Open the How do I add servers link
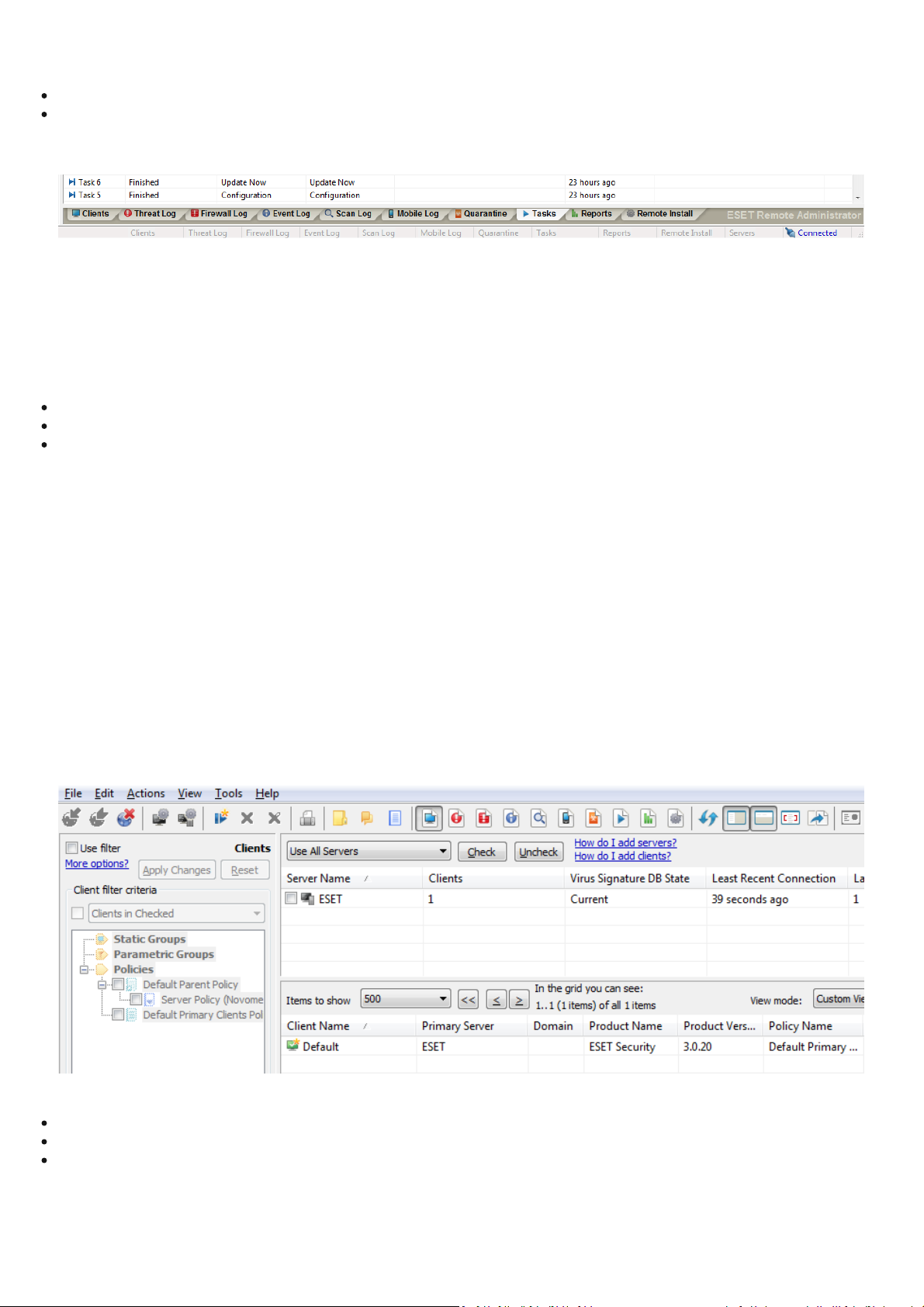The image size is (924, 1307). pos(625,843)
